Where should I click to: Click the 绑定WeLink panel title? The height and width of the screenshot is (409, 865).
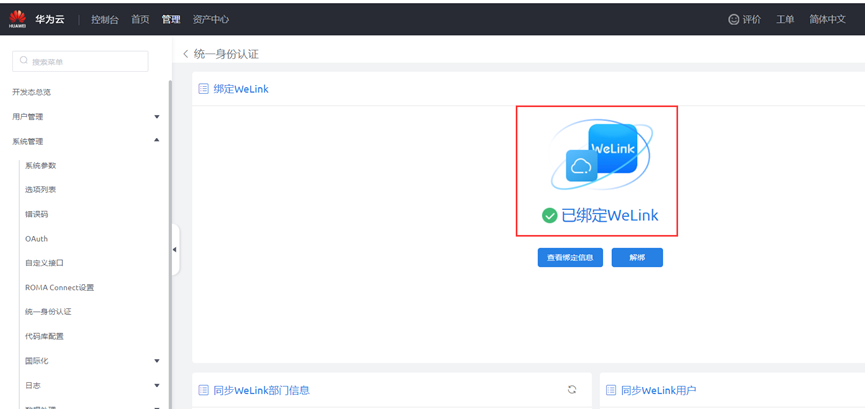pos(241,89)
